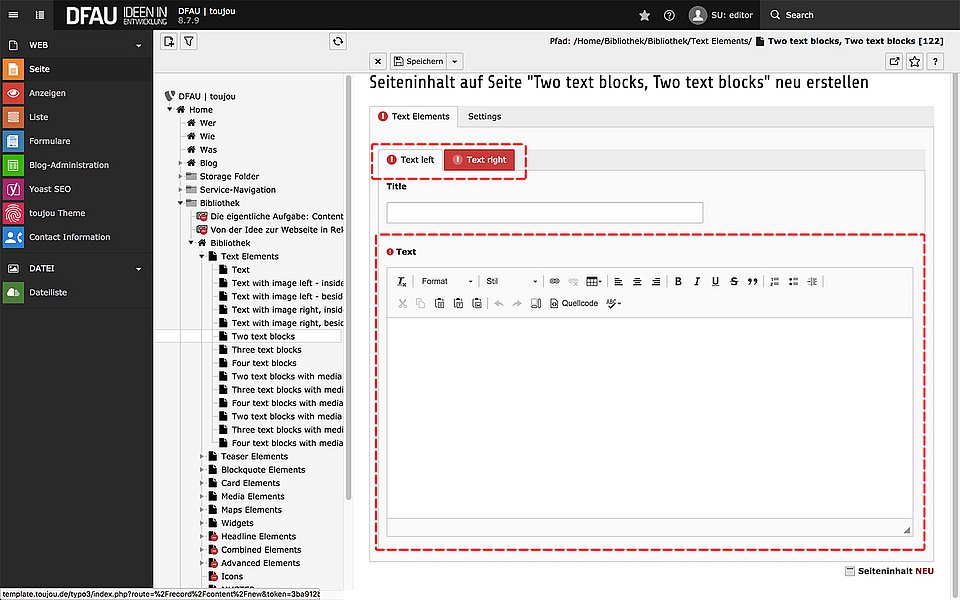
Task: Click the paste icon in editor
Action: pos(439,303)
